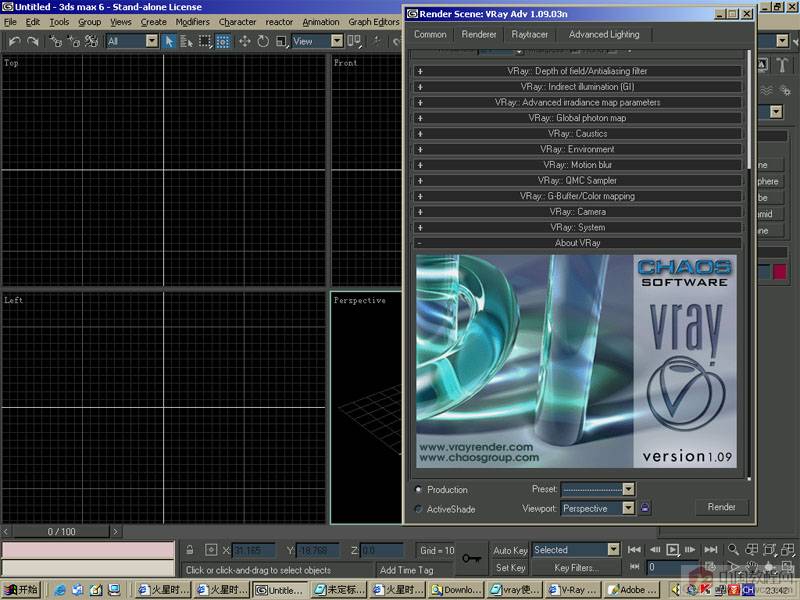The width and height of the screenshot is (800, 600).
Task: Open the Windows Start button
Action: click(x=21, y=590)
